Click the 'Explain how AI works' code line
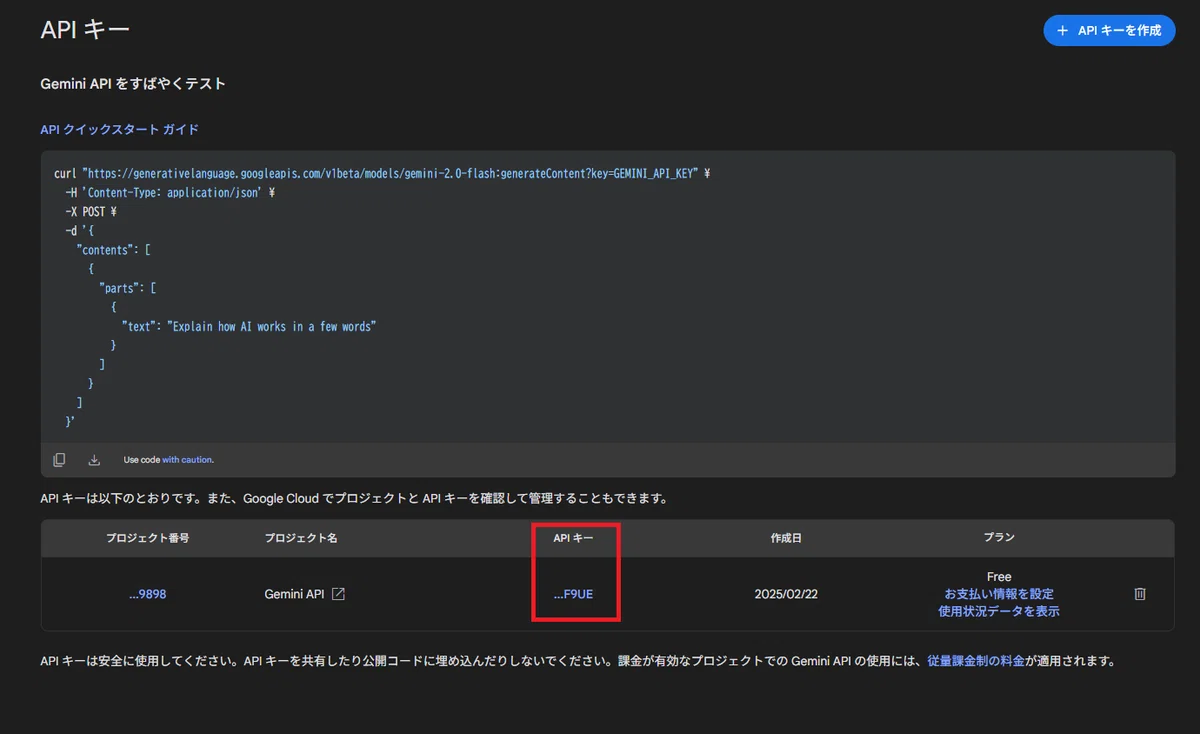 tap(249, 327)
